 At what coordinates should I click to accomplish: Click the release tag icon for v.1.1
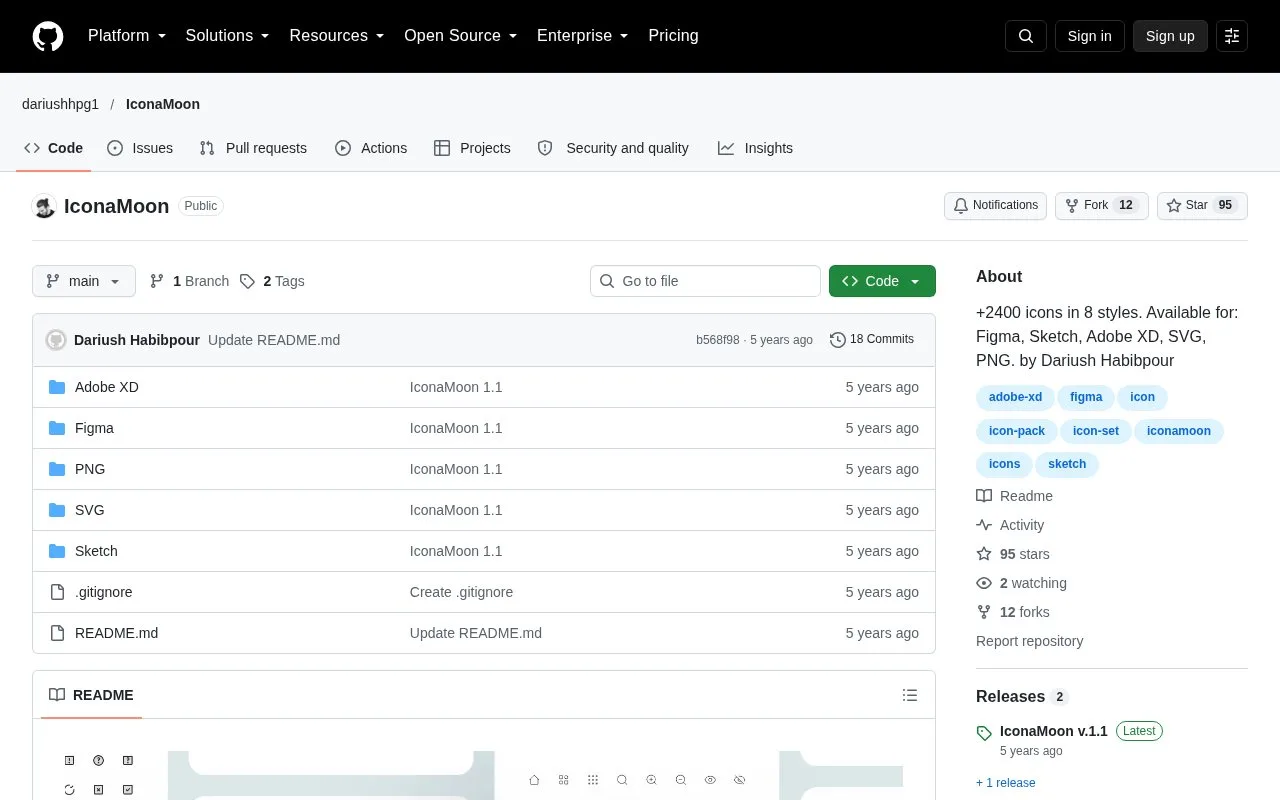tap(984, 733)
